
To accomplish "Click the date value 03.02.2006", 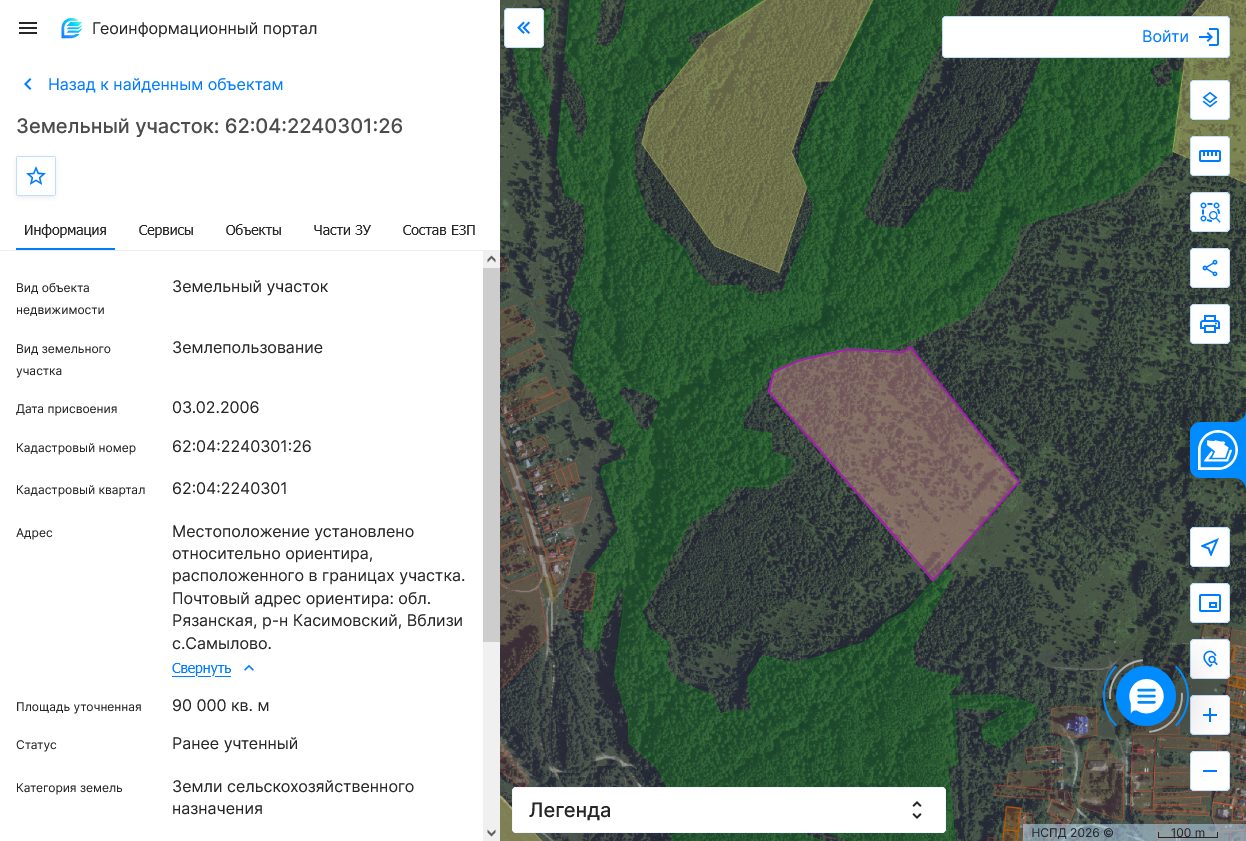I will (216, 408).
